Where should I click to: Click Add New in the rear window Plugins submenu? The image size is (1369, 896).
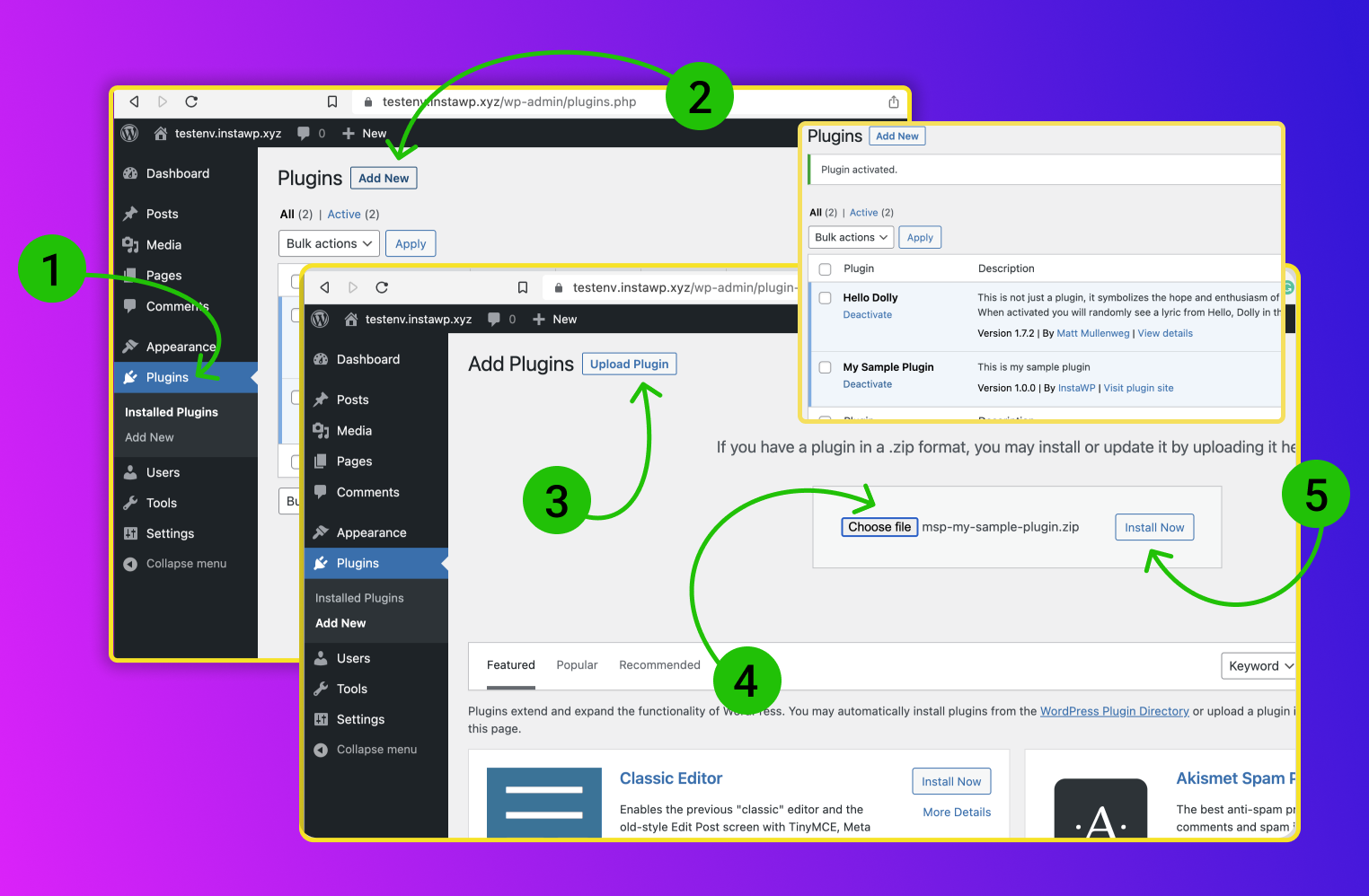coord(149,437)
